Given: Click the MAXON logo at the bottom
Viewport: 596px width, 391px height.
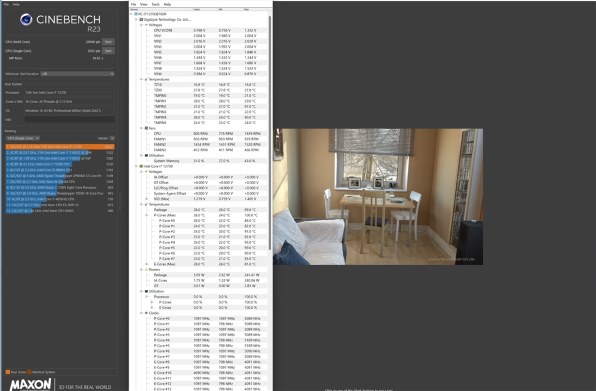Looking at the screenshot, I should (x=30, y=385).
